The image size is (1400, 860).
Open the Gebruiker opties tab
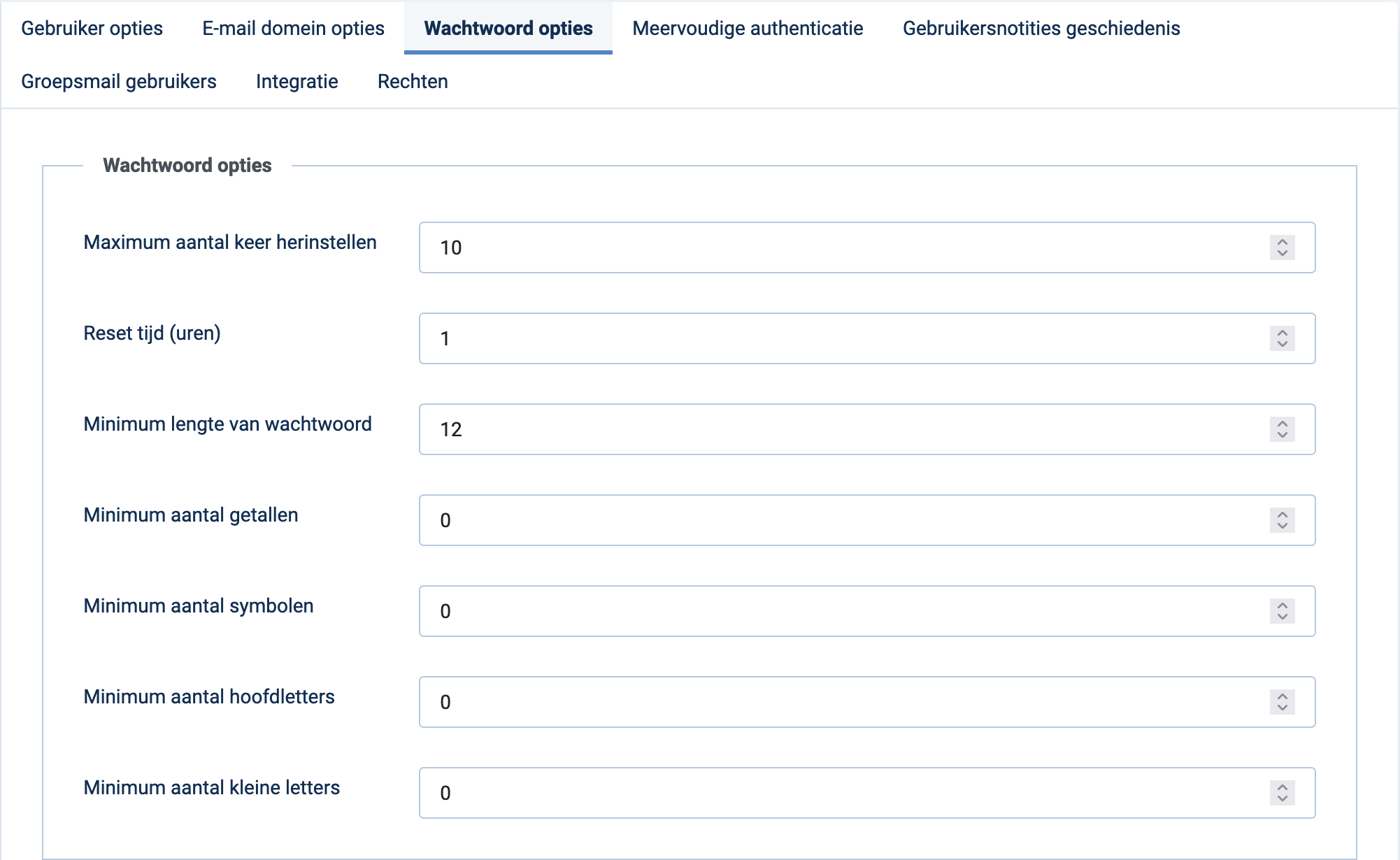(92, 28)
